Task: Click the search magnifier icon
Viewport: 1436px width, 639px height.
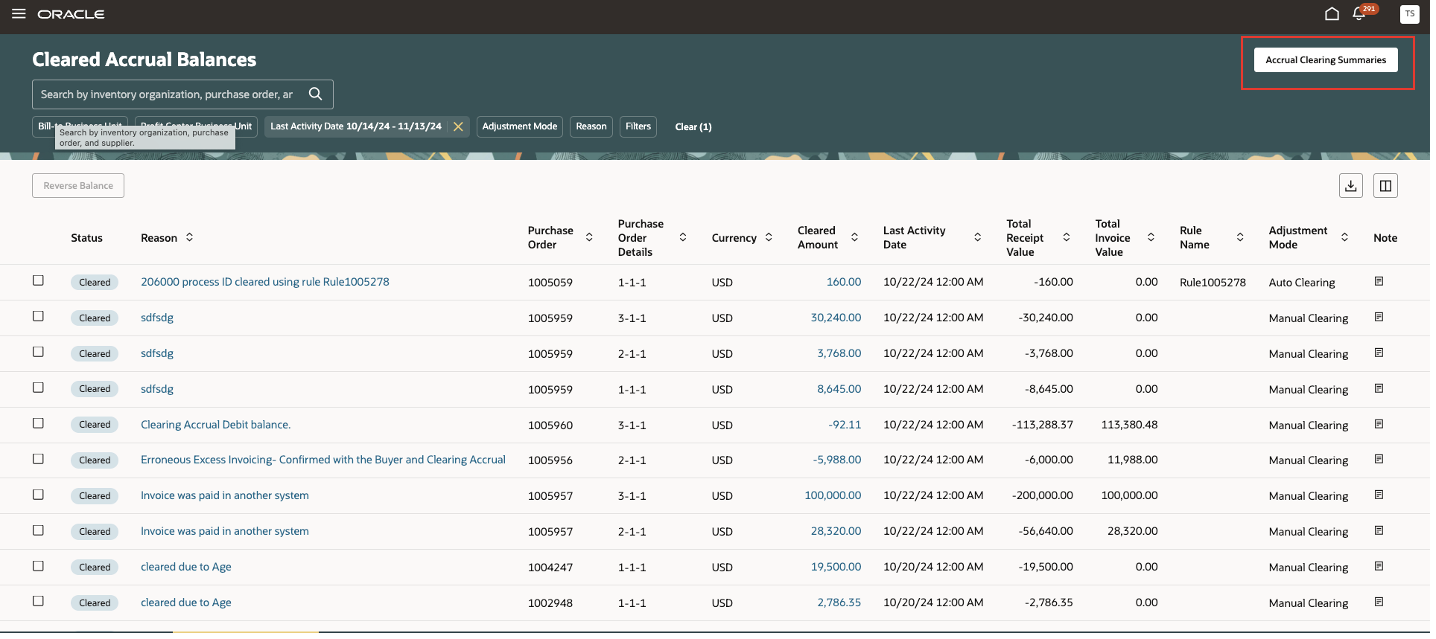Action: 315,94
